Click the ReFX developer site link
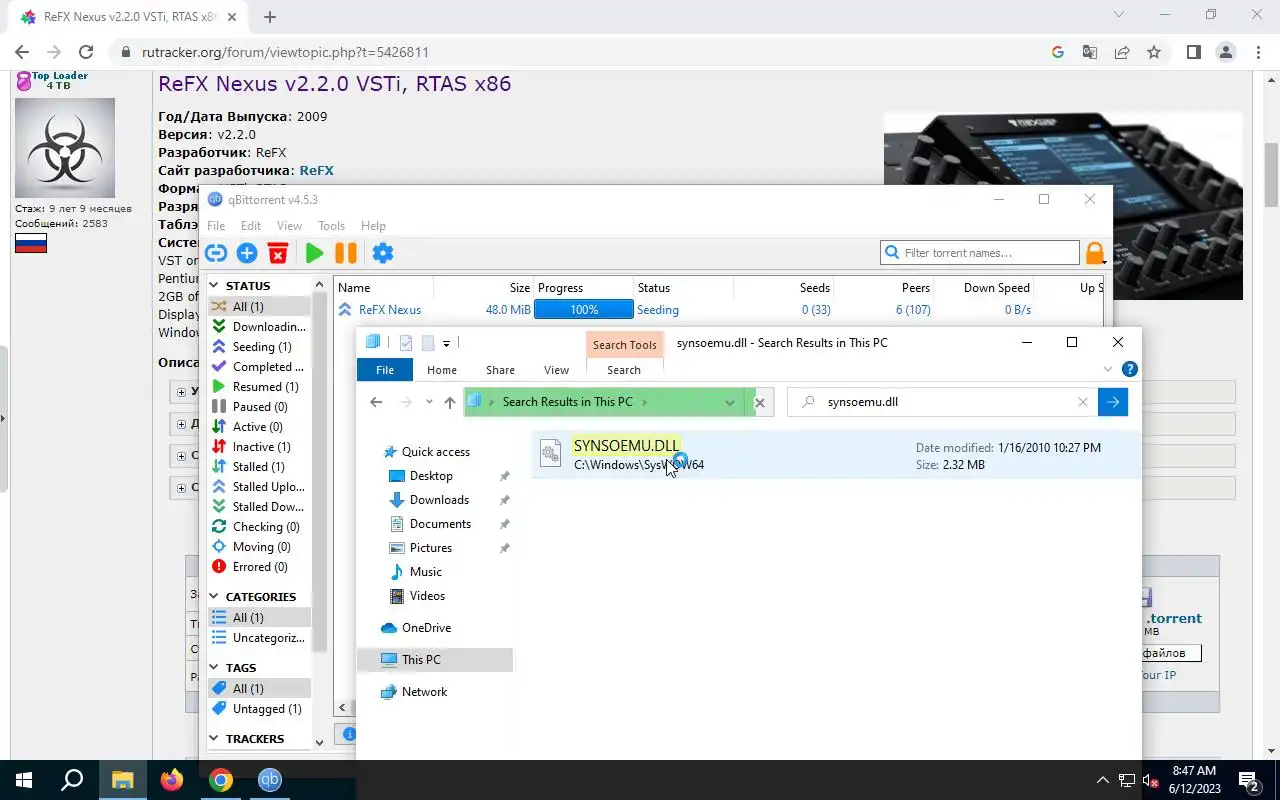The height and width of the screenshot is (800, 1280). pos(317,171)
